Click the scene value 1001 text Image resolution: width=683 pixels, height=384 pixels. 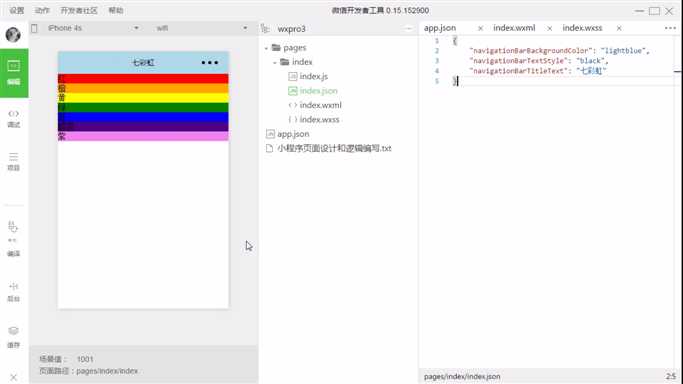pyautogui.click(x=85, y=359)
